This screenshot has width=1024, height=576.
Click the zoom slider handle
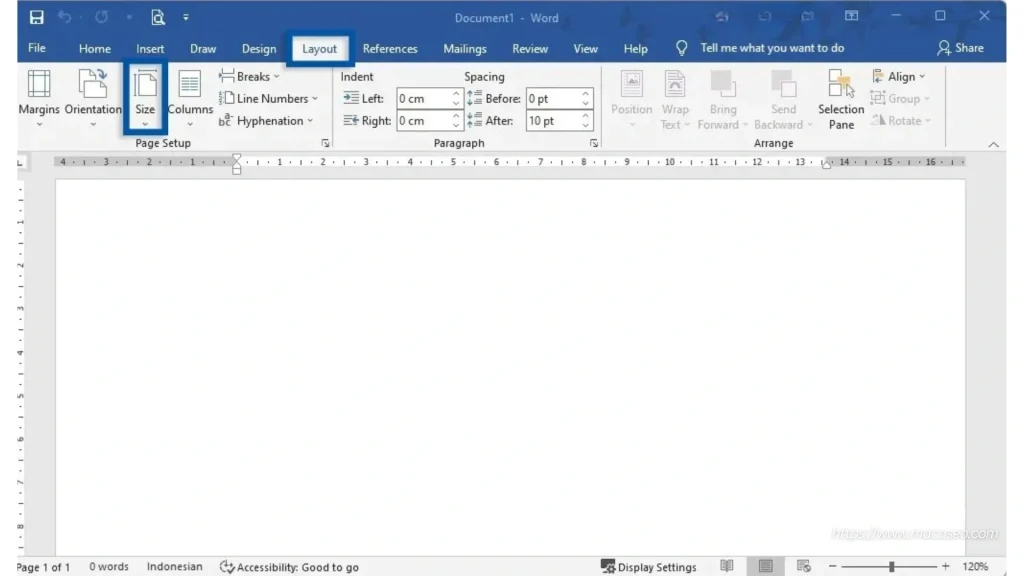tap(891, 567)
